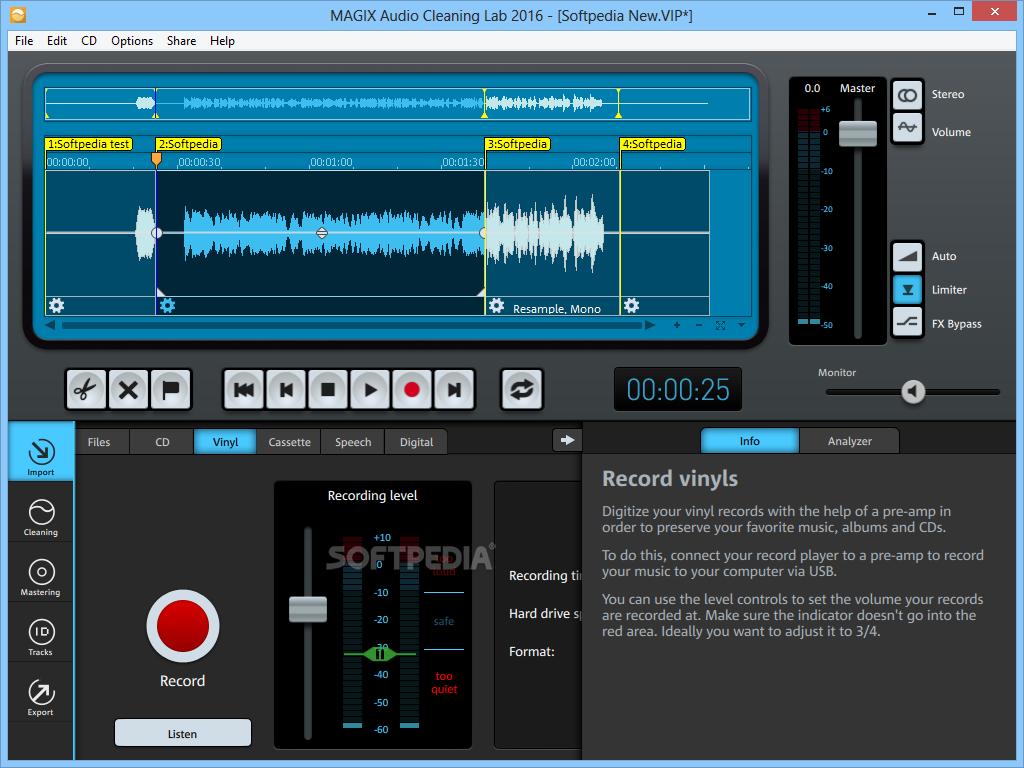This screenshot has height=768, width=1024.
Task: Open the Cleaning section in sidebar
Action: pyautogui.click(x=41, y=511)
